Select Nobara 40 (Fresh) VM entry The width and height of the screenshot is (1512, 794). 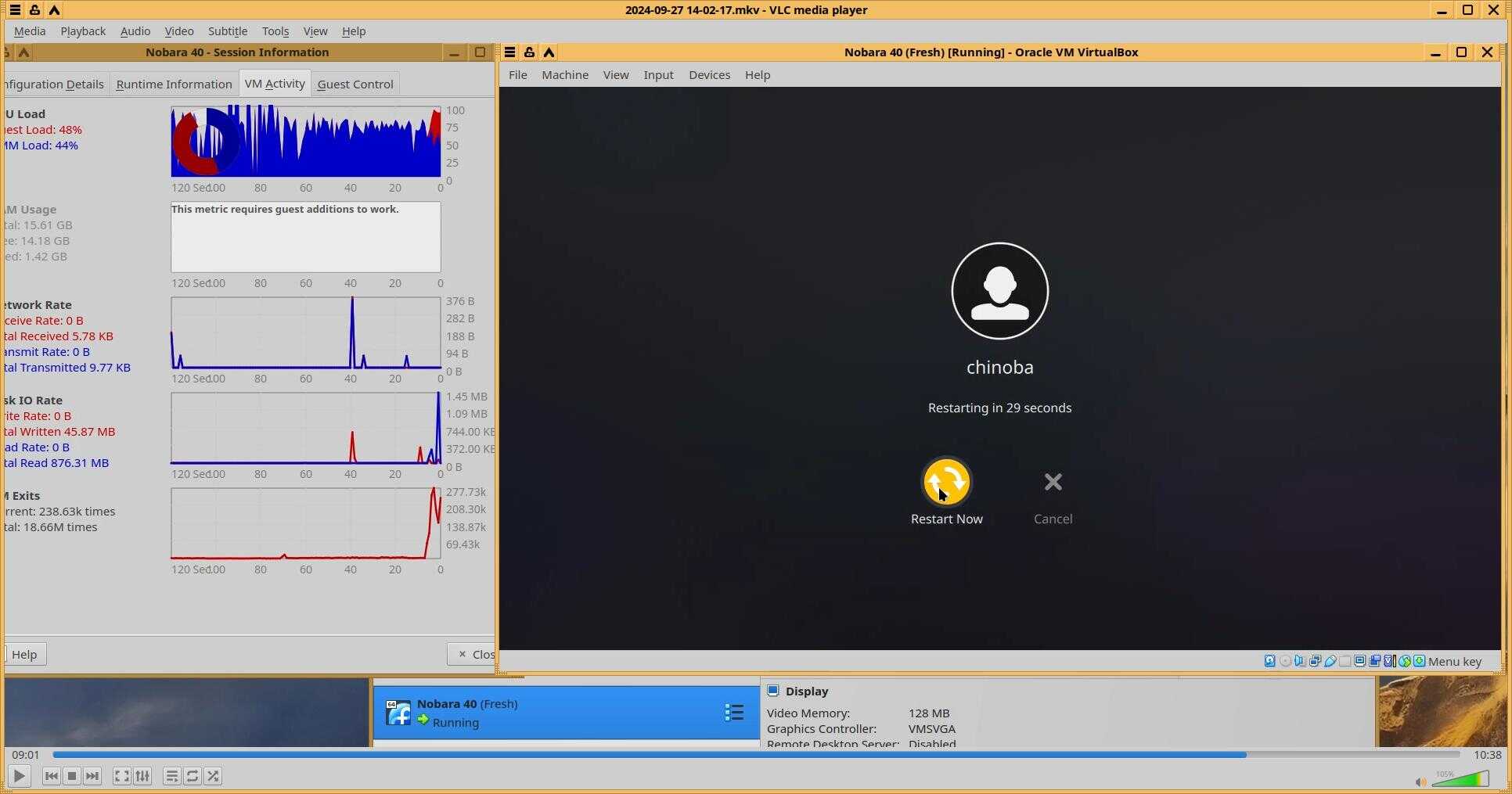[x=566, y=713]
